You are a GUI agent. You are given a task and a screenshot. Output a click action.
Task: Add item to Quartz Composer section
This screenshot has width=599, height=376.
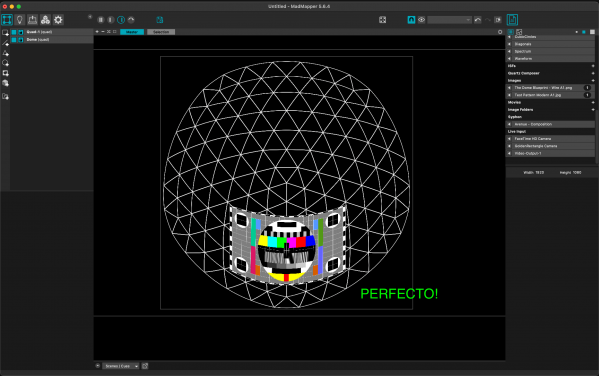(593, 73)
